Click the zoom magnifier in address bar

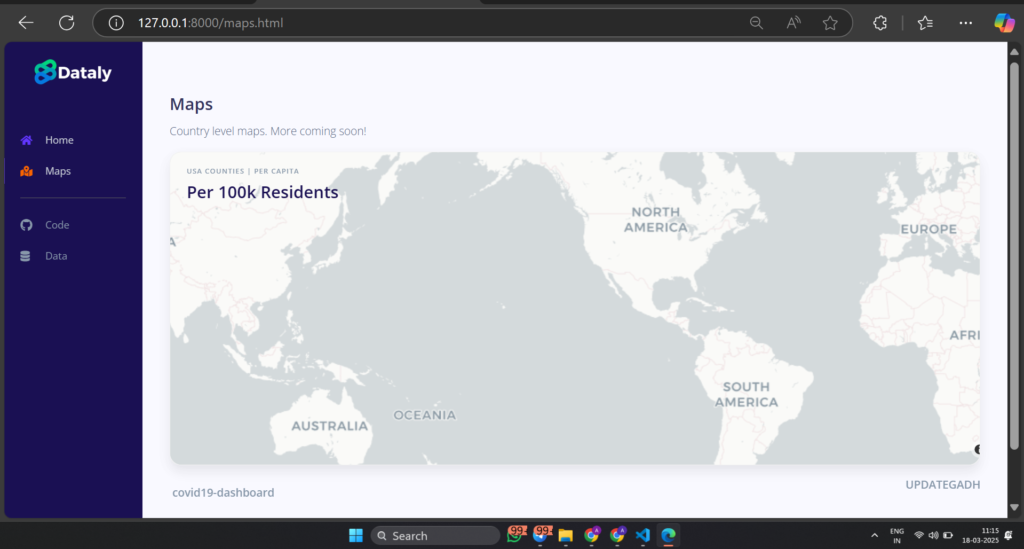[756, 23]
